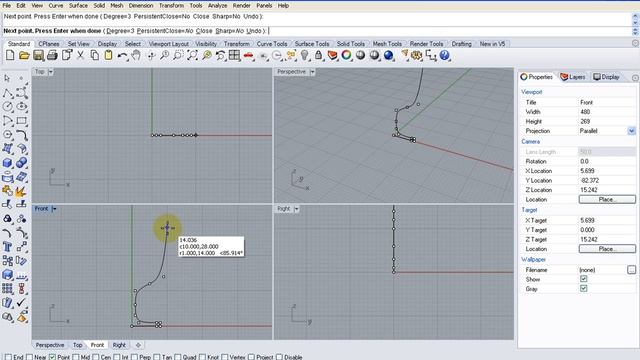The height and width of the screenshot is (360, 640).
Task: Click the four-viewport layout icon
Action: 234,55
